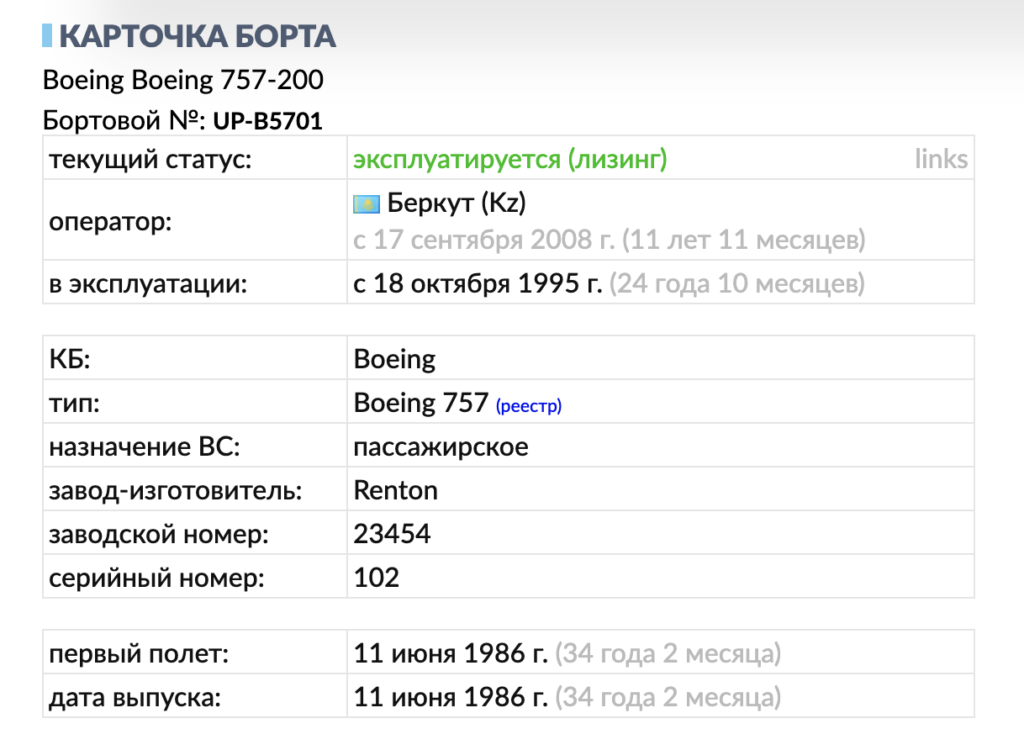The image size is (1024, 750).
Task: Click the 'тип:' label
Action: coord(74,404)
